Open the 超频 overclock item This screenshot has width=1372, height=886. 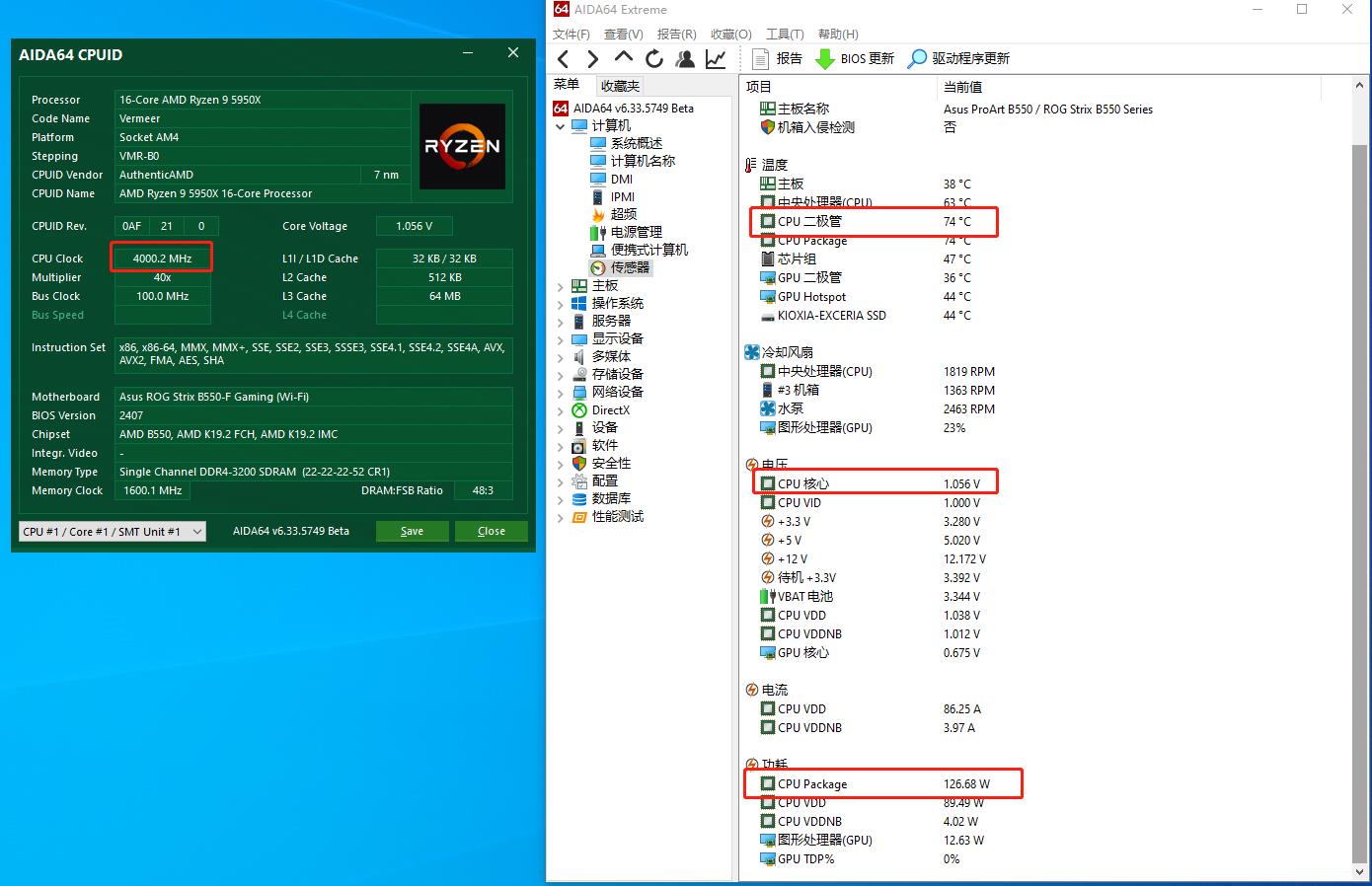click(x=613, y=214)
